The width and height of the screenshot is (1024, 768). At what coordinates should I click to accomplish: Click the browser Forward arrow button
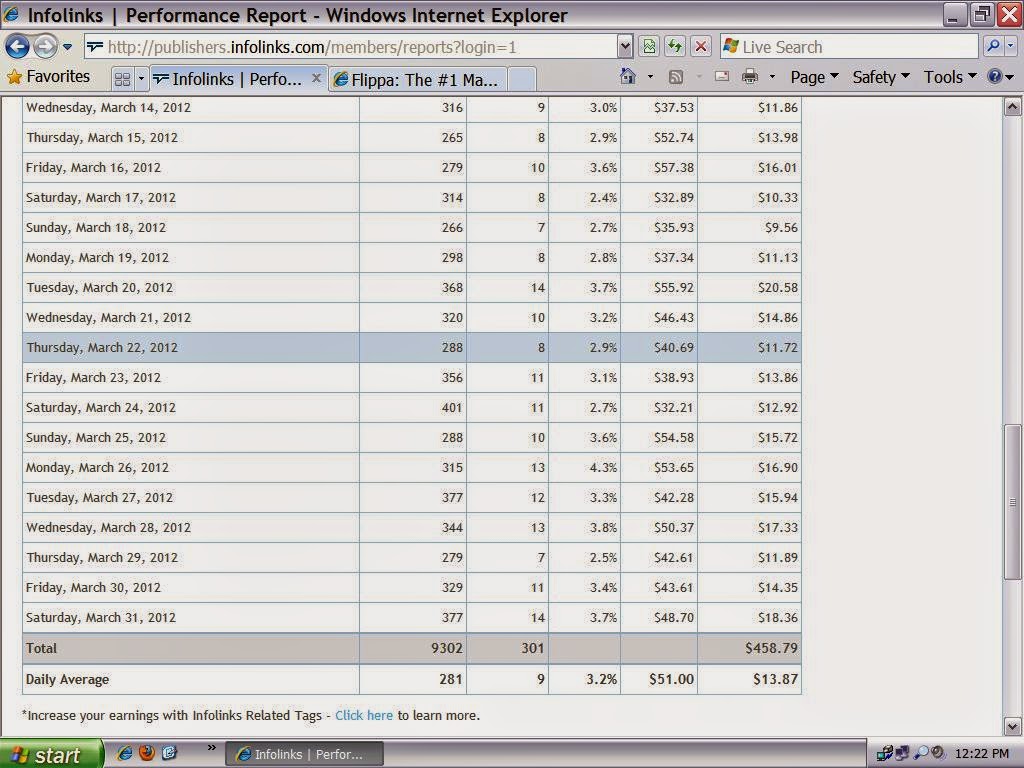click(x=45, y=46)
